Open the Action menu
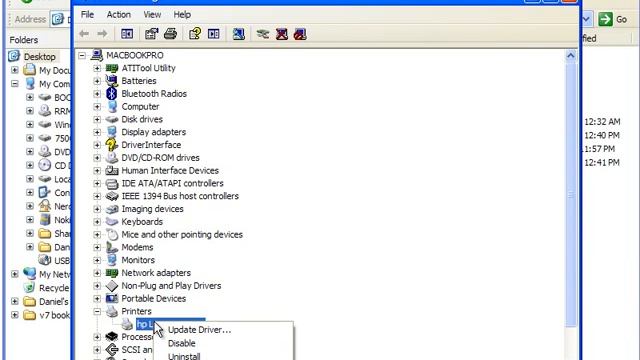Screen dimensions: 640x360 tap(119, 15)
